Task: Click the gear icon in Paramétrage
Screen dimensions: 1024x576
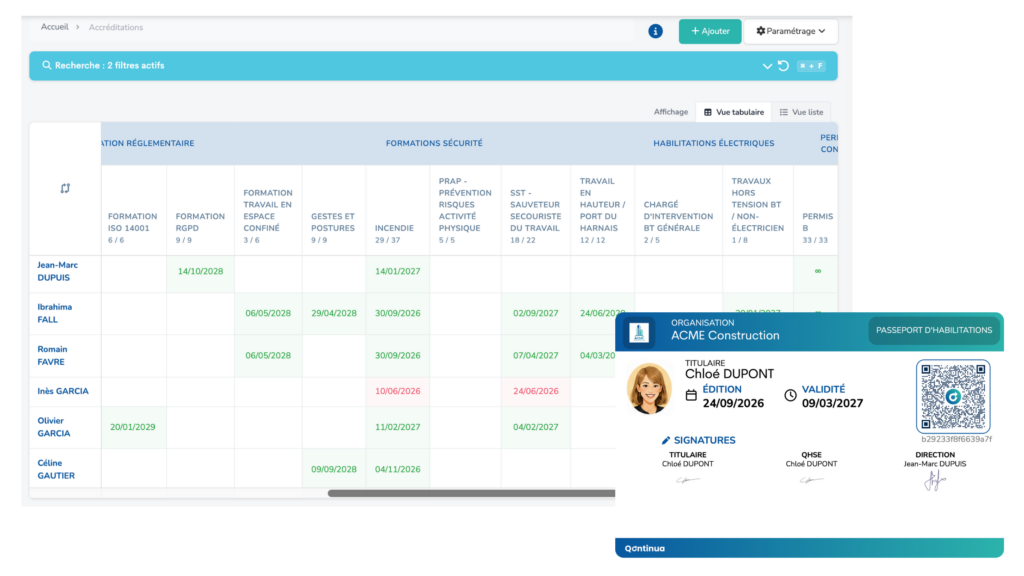Action: [760, 31]
